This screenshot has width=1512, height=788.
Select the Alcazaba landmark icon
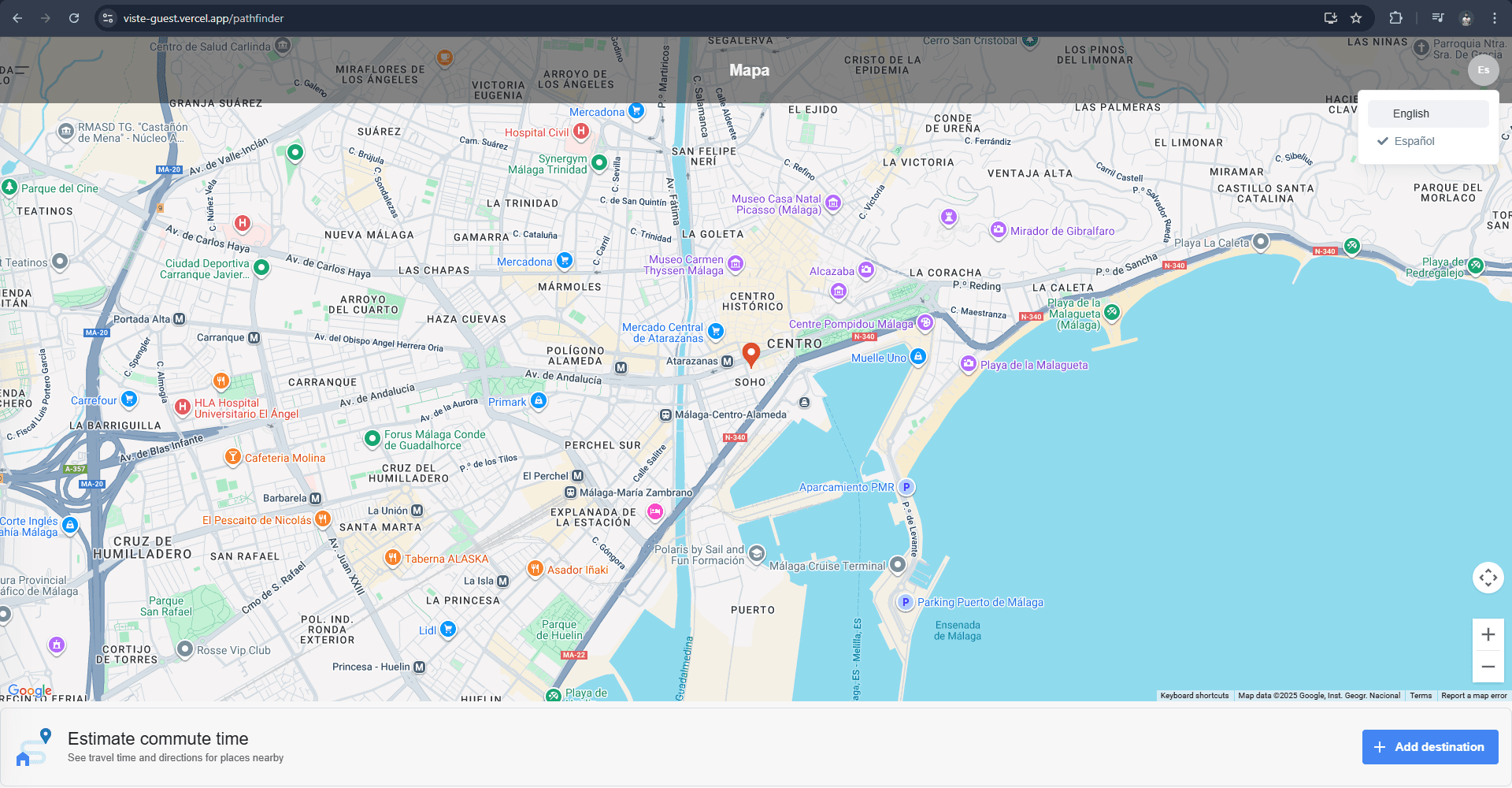point(866,270)
